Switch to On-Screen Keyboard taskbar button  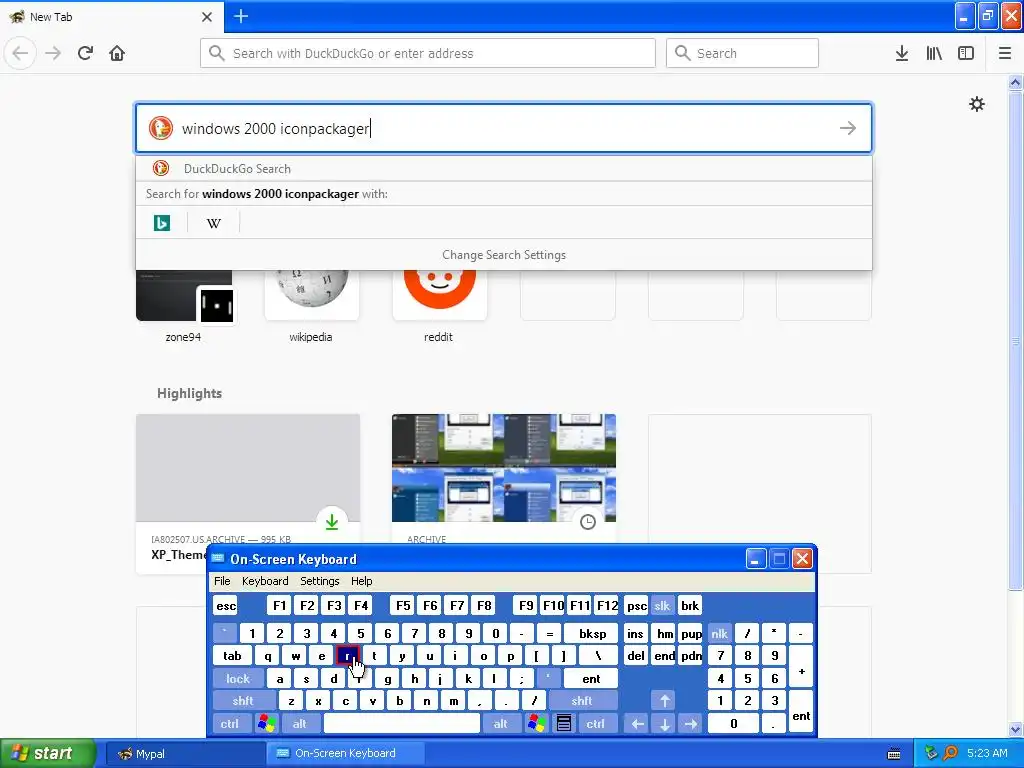[345, 754]
